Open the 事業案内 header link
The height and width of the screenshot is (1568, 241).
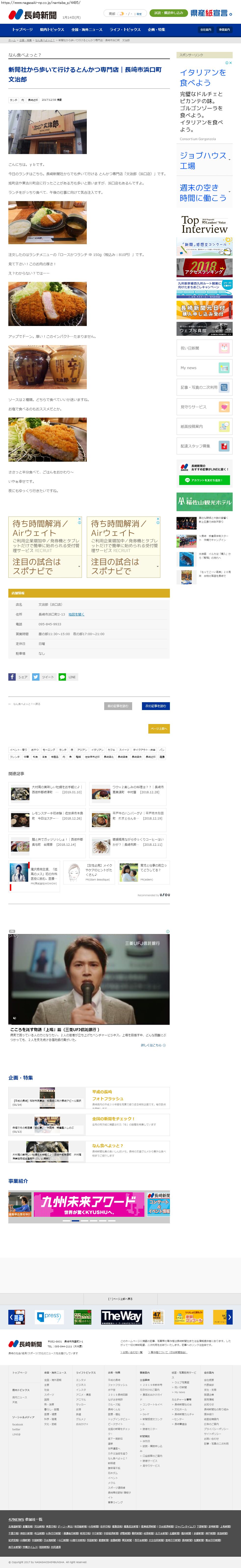225,30
